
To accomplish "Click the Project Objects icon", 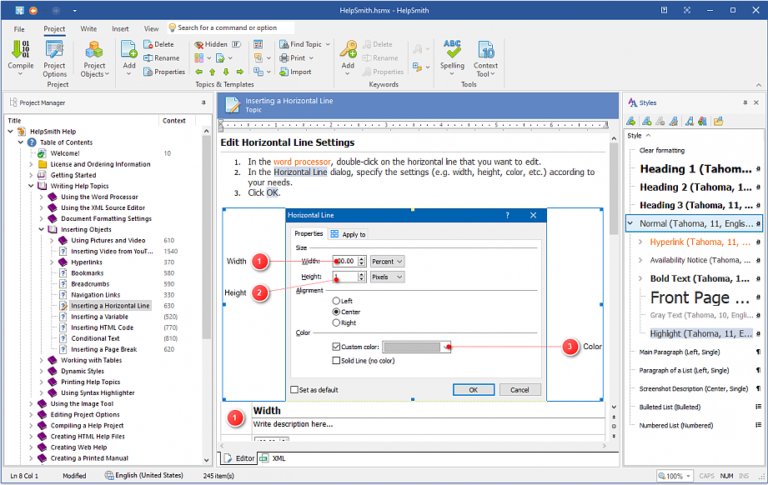I will (x=95, y=56).
